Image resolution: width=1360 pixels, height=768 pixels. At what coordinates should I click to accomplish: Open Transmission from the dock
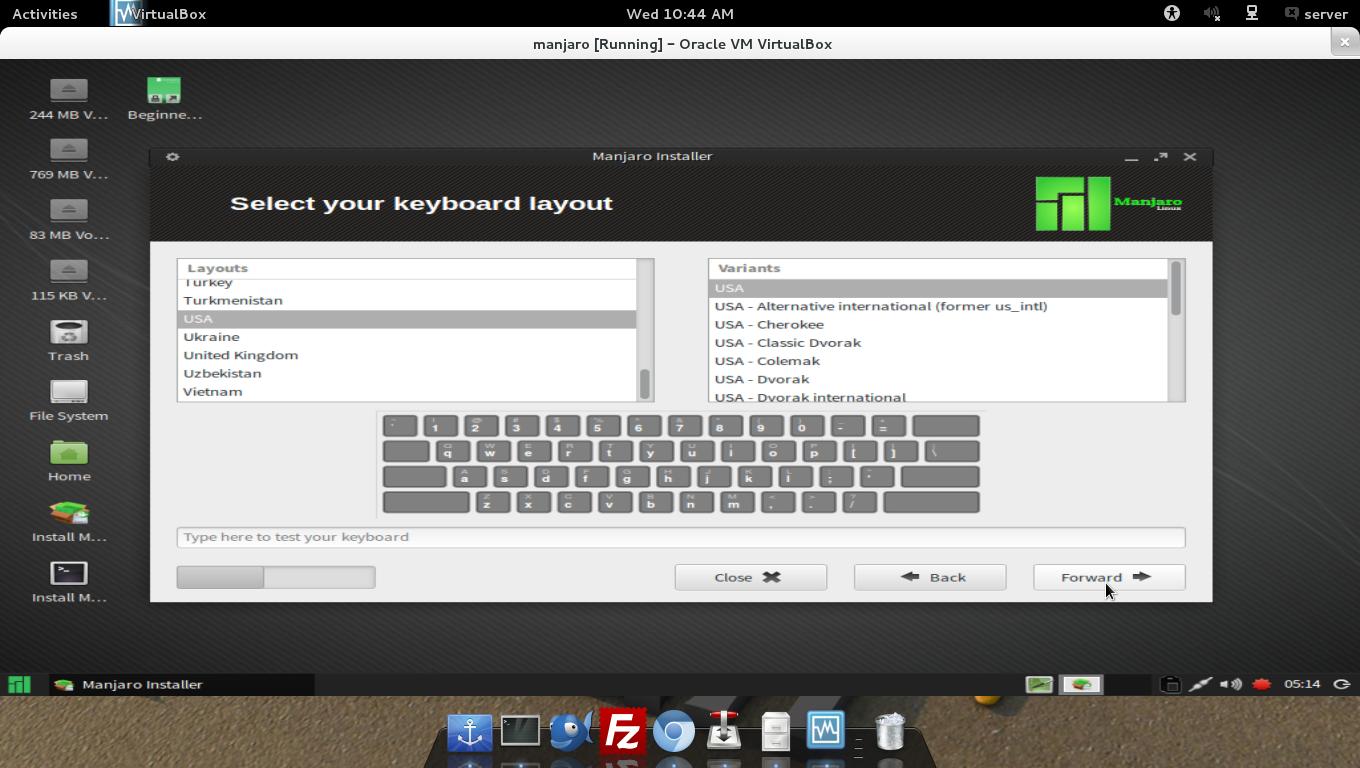pos(724,732)
